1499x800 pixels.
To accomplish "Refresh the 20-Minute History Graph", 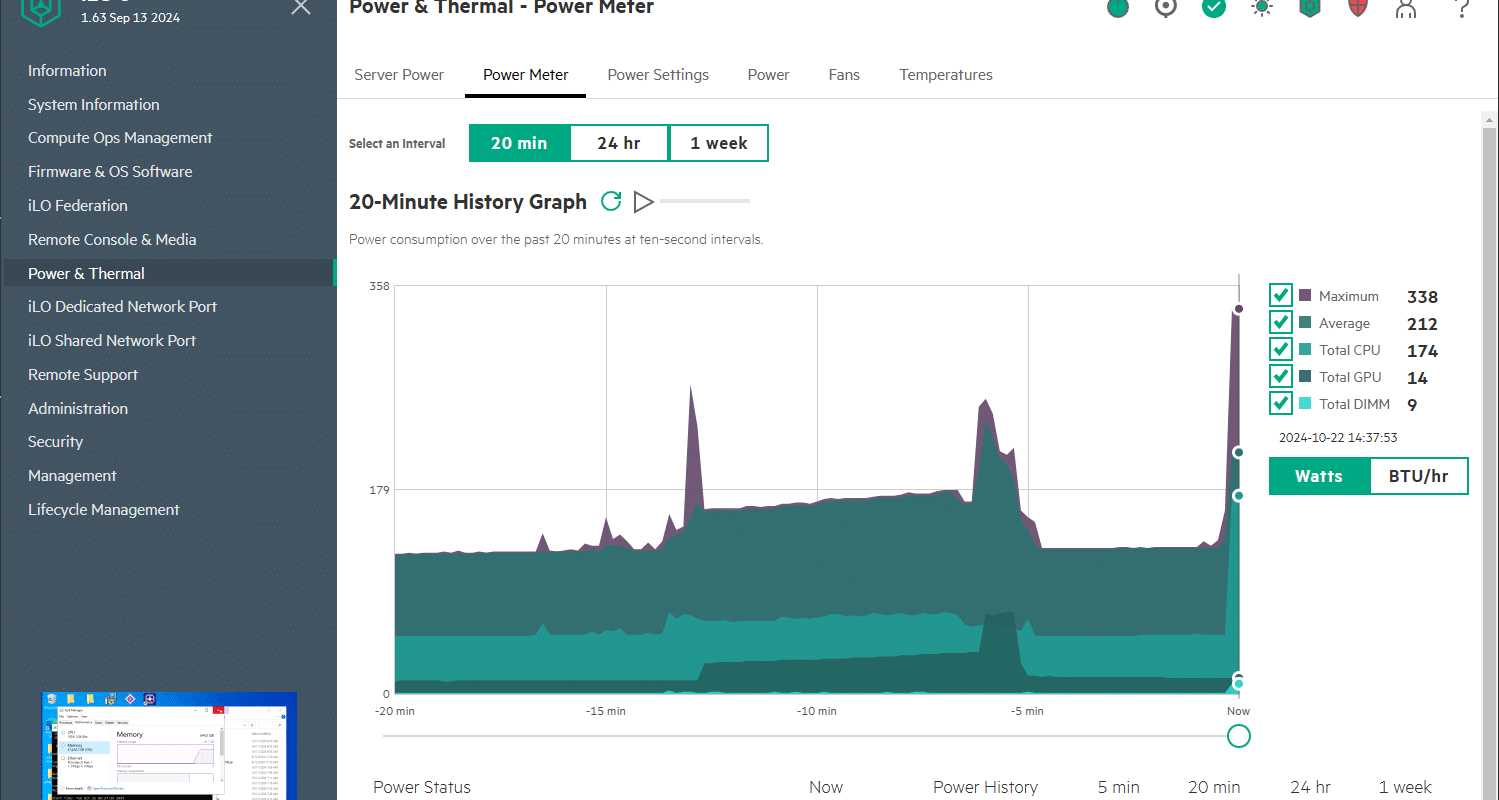I will pyautogui.click(x=611, y=202).
